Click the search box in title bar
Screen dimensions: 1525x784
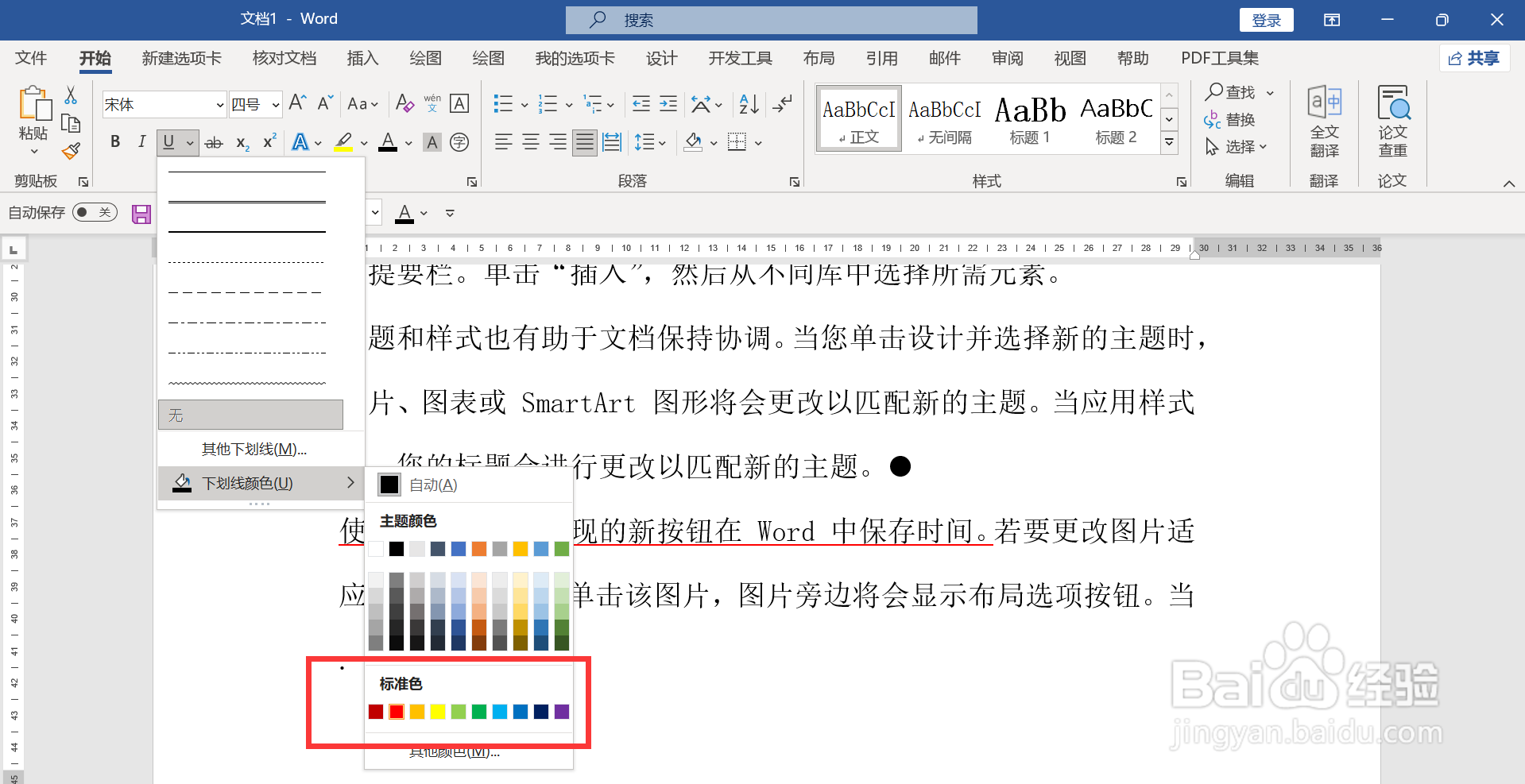pyautogui.click(x=772, y=20)
